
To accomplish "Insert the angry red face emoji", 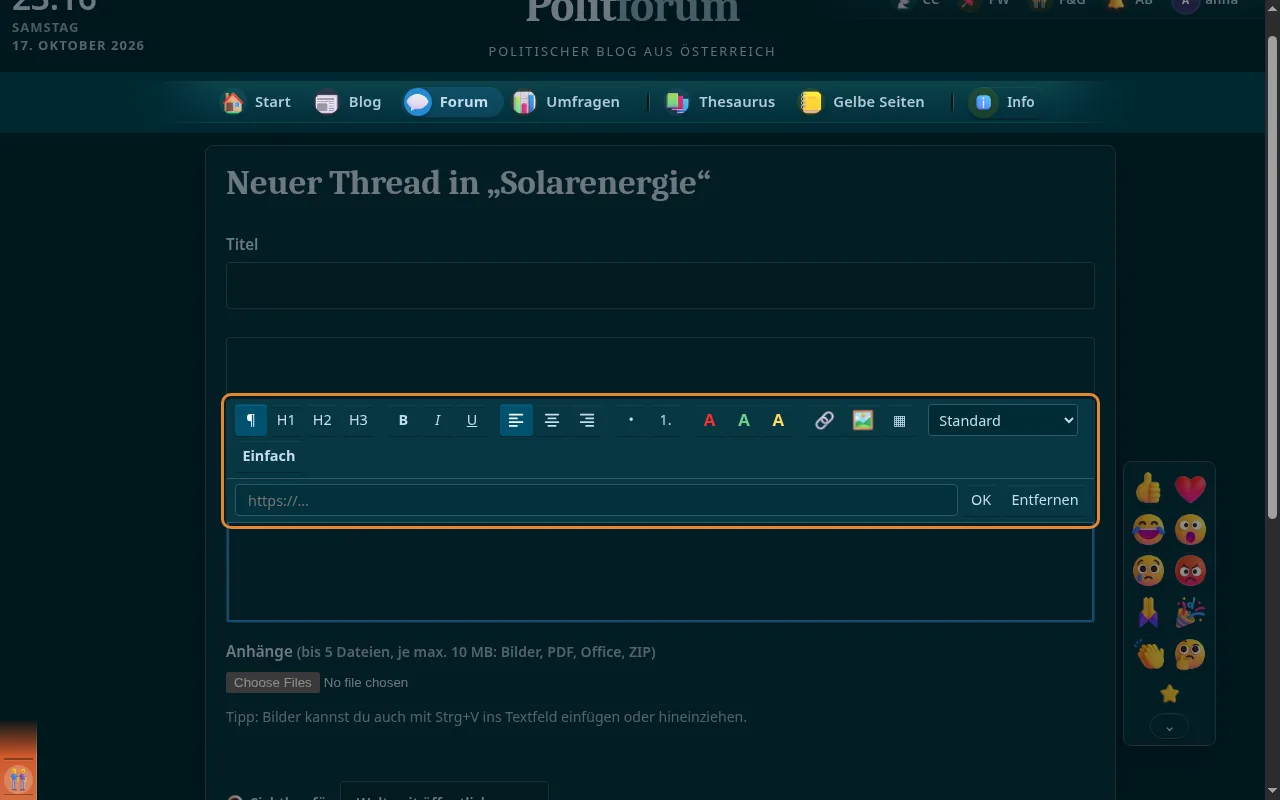I will (x=1190, y=571).
